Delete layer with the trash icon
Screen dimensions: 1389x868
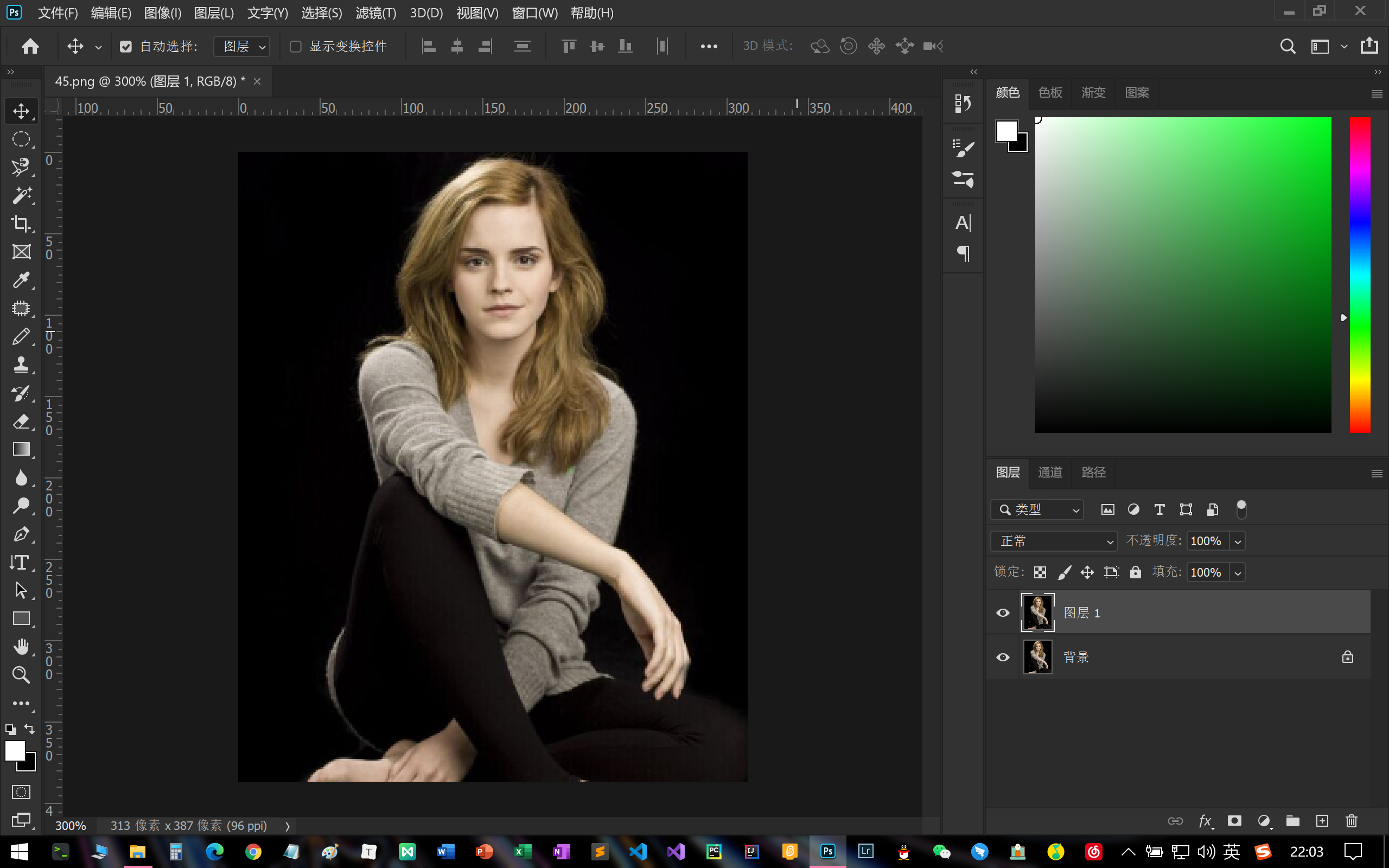(x=1351, y=821)
